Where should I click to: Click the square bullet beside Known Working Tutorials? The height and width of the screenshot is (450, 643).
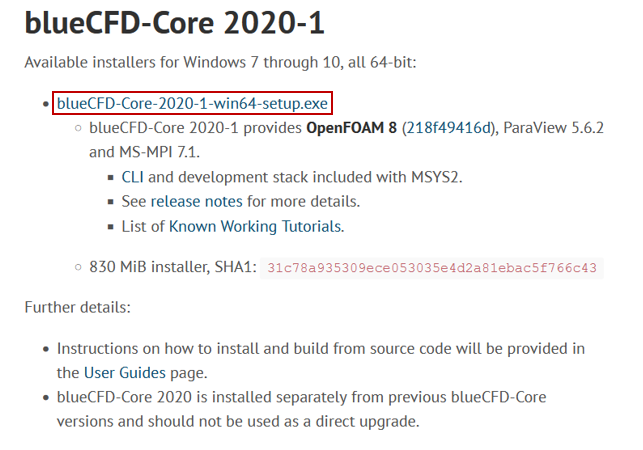[110, 227]
